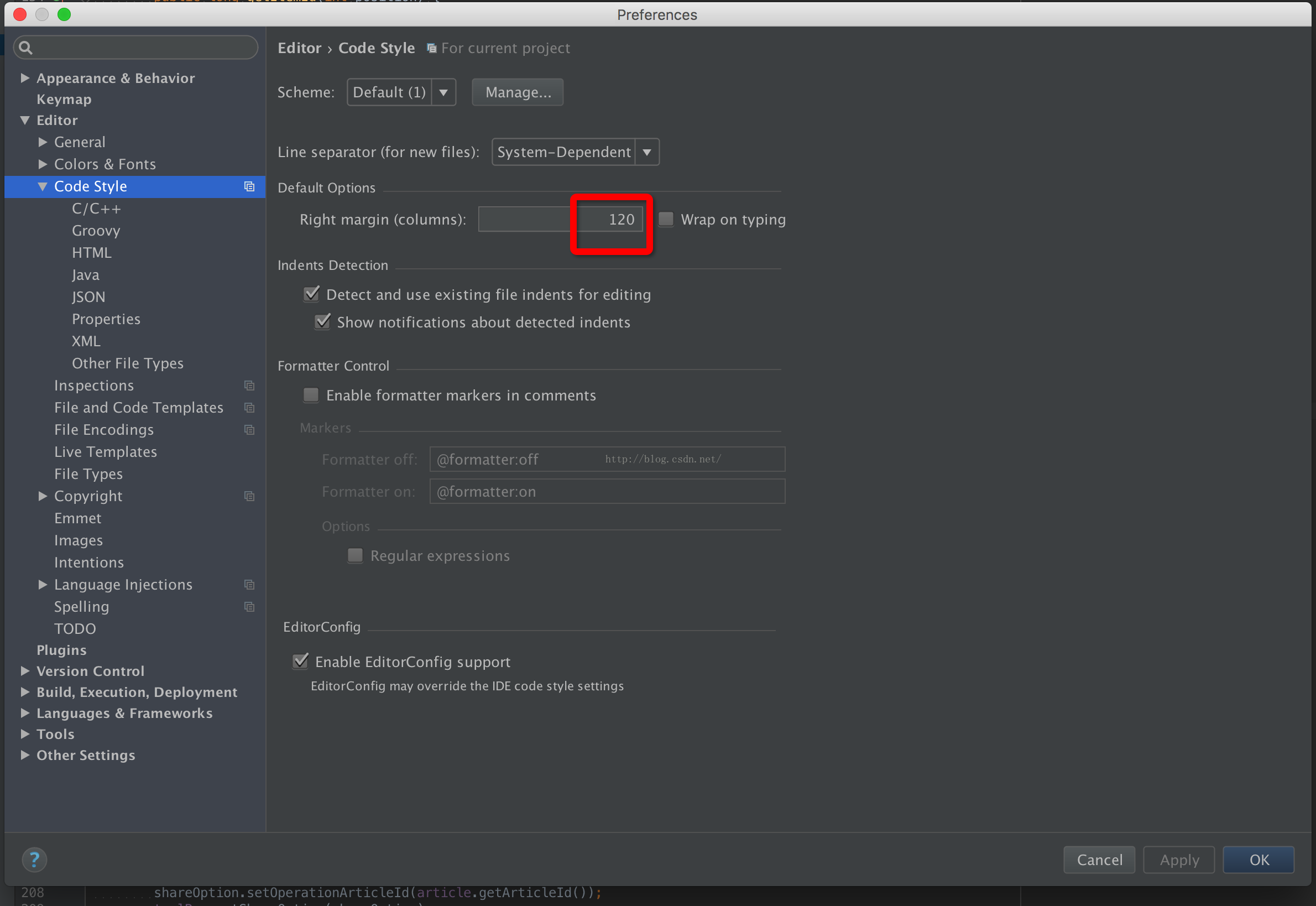This screenshot has width=1316, height=906.
Task: Open JSON code style settings
Action: [x=88, y=297]
